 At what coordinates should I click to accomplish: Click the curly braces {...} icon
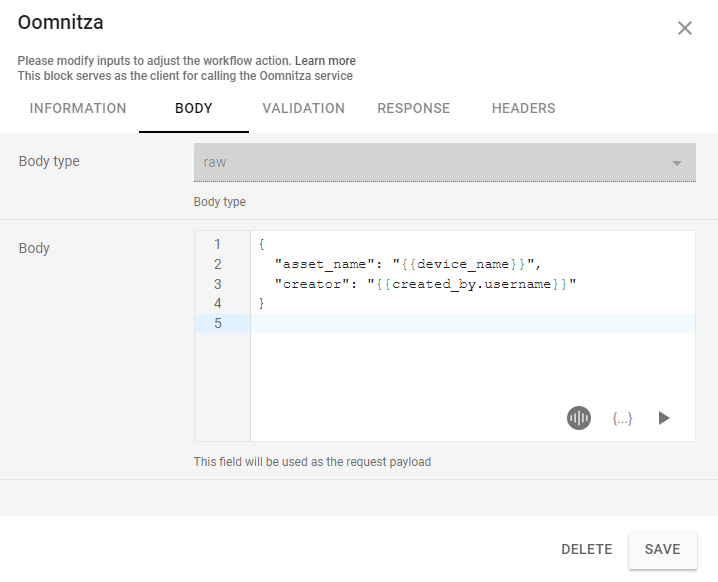[x=622, y=418]
